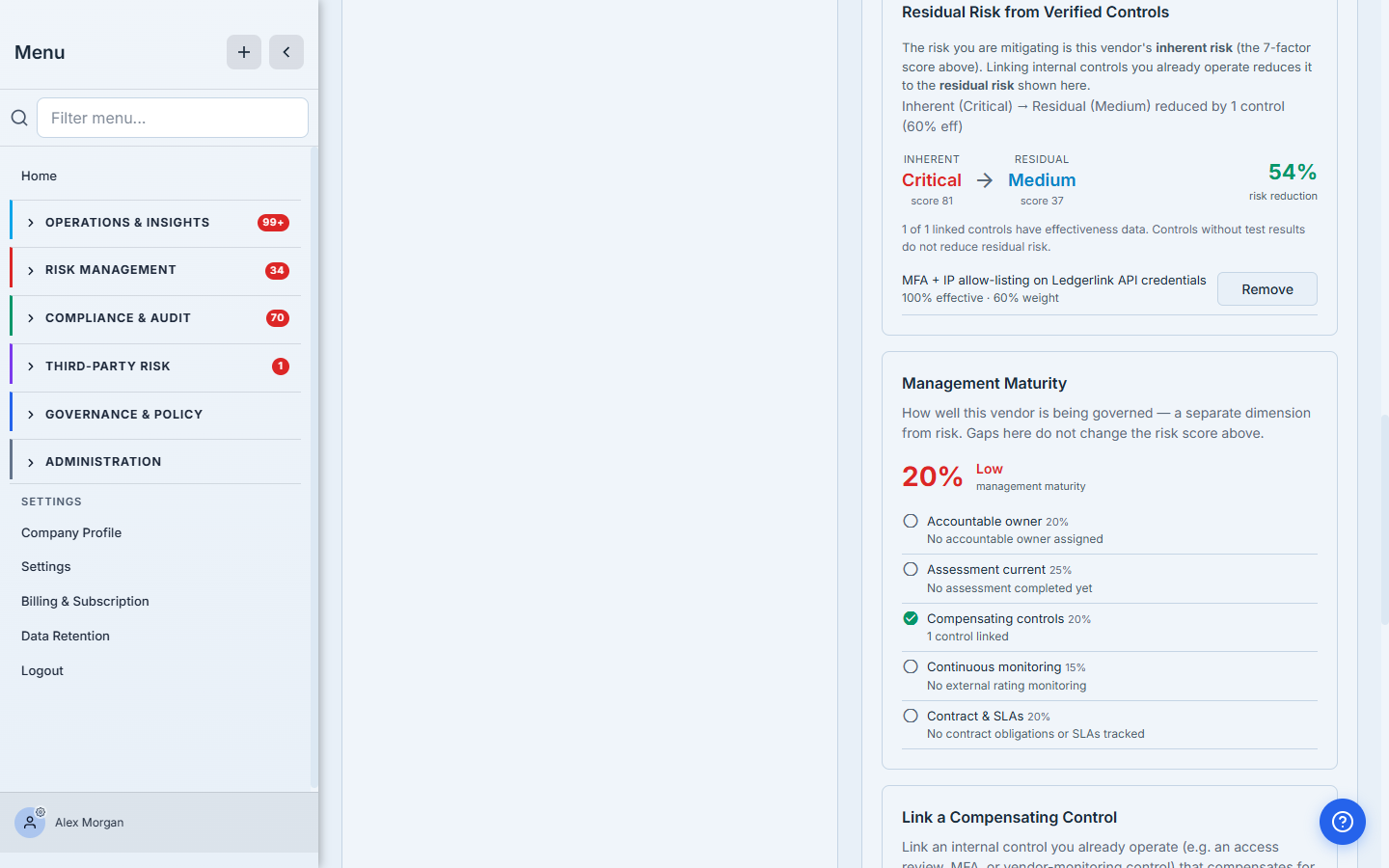Image resolution: width=1389 pixels, height=868 pixels.
Task: Remove the linked MFA control
Action: [x=1267, y=289]
